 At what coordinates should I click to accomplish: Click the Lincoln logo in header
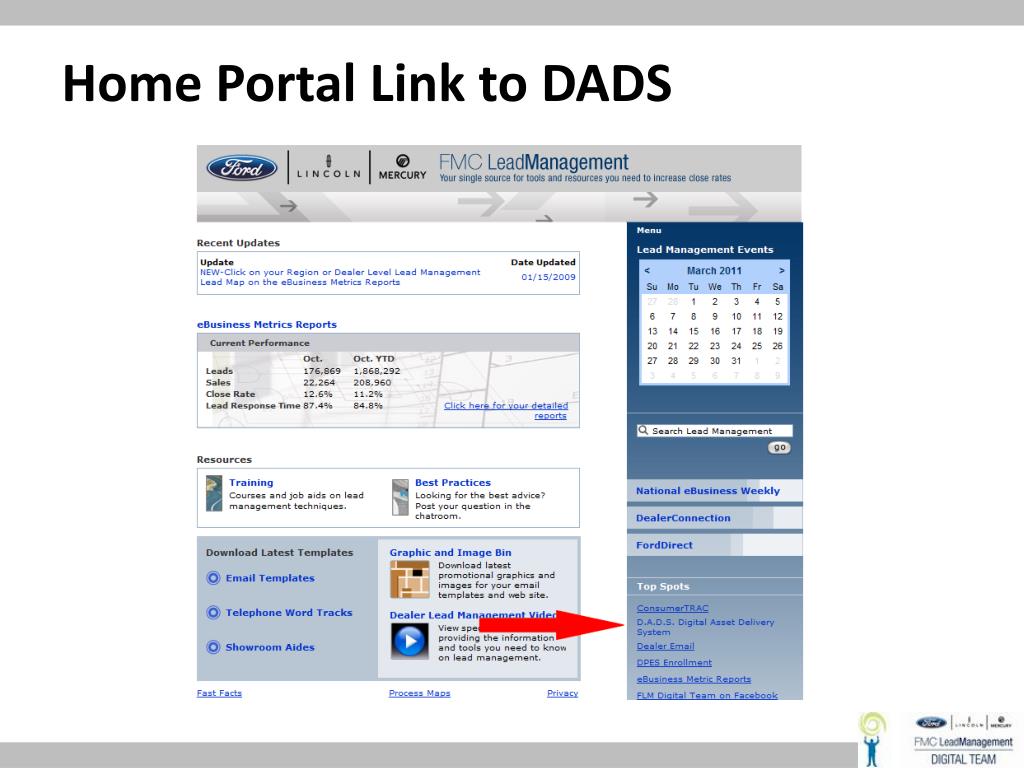pos(328,167)
